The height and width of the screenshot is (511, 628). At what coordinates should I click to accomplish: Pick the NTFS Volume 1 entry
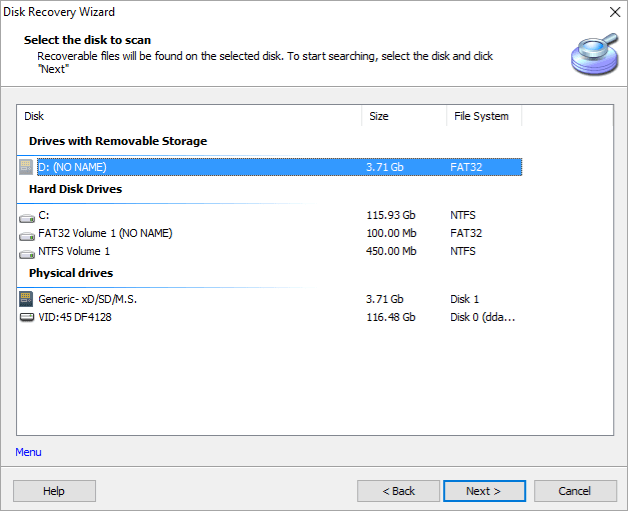pos(74,251)
